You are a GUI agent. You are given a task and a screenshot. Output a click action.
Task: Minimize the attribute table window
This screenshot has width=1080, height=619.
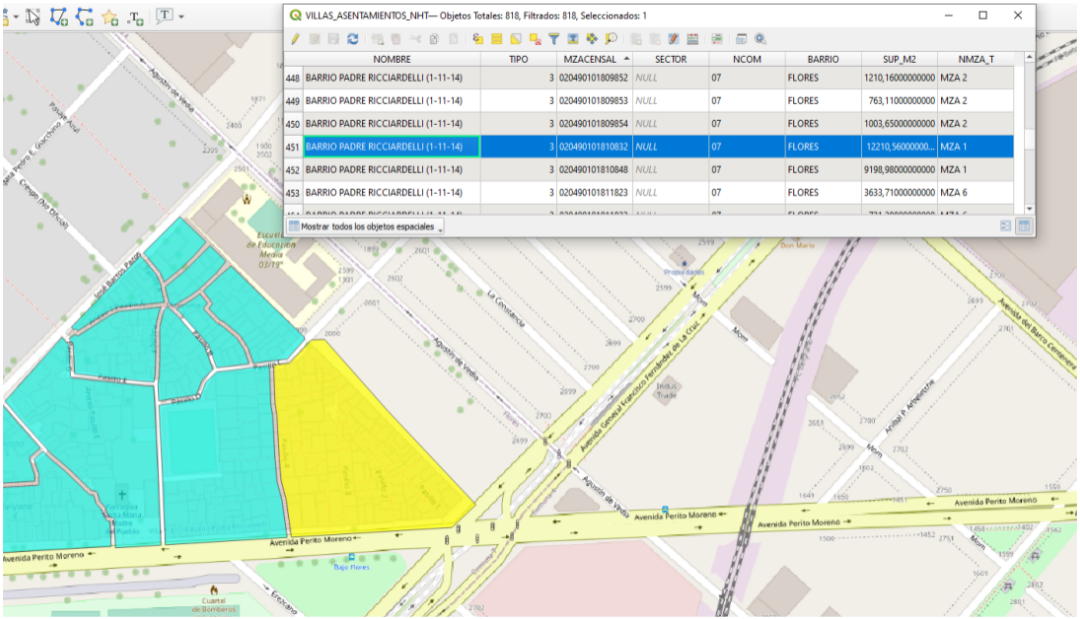pos(948,15)
